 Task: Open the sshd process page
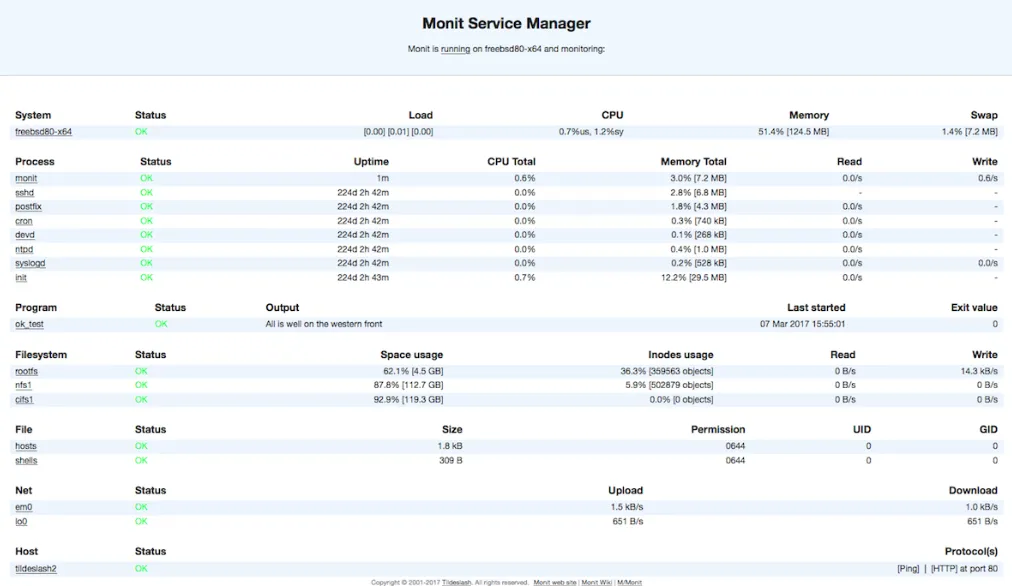[x=25, y=192]
